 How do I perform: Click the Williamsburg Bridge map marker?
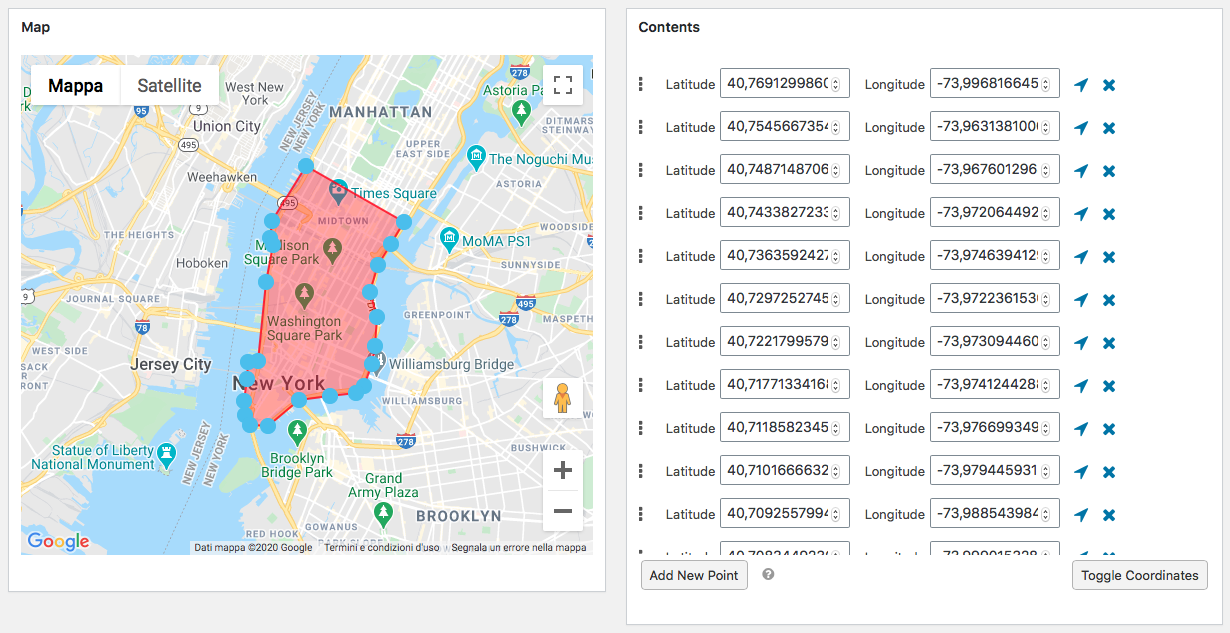tap(379, 365)
